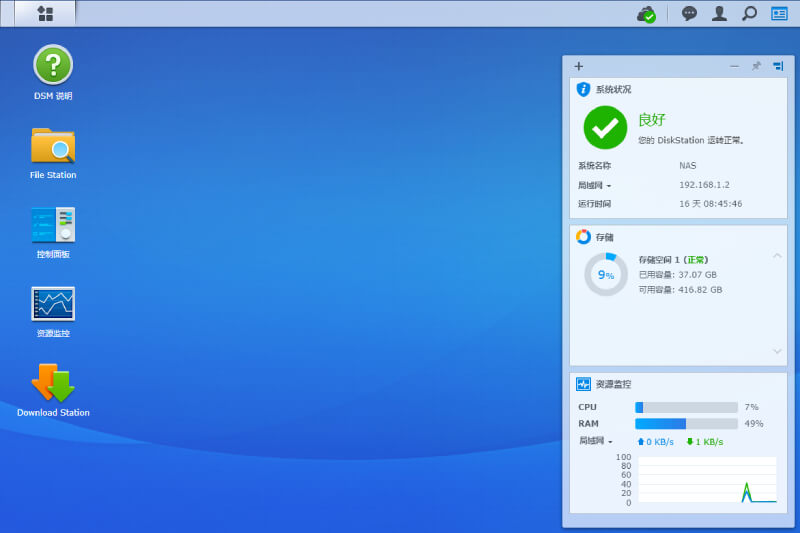The image size is (800, 533).
Task: Click the 存储 storage widget icon
Action: (583, 237)
